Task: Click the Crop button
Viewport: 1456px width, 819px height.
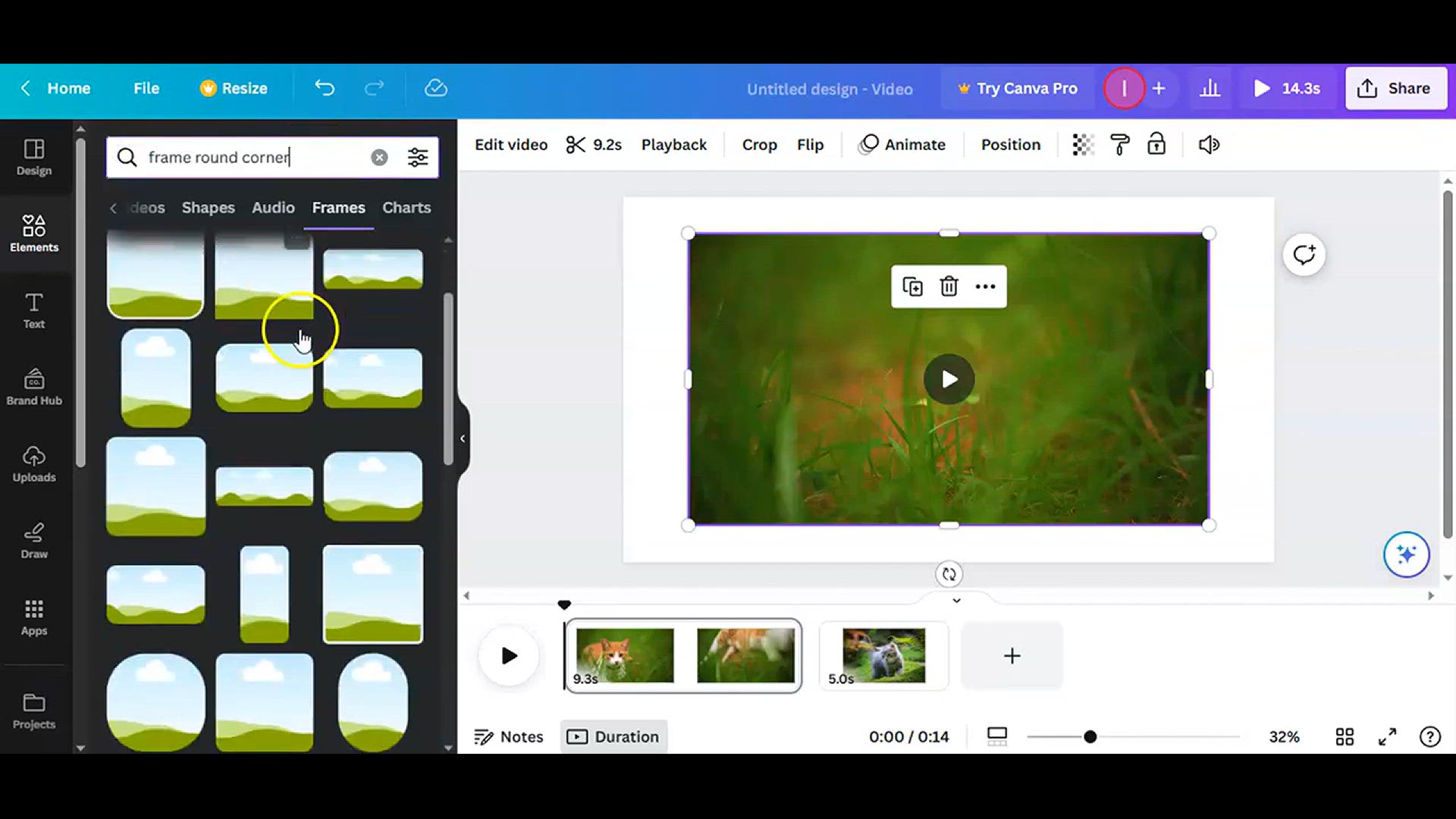Action: tap(759, 144)
